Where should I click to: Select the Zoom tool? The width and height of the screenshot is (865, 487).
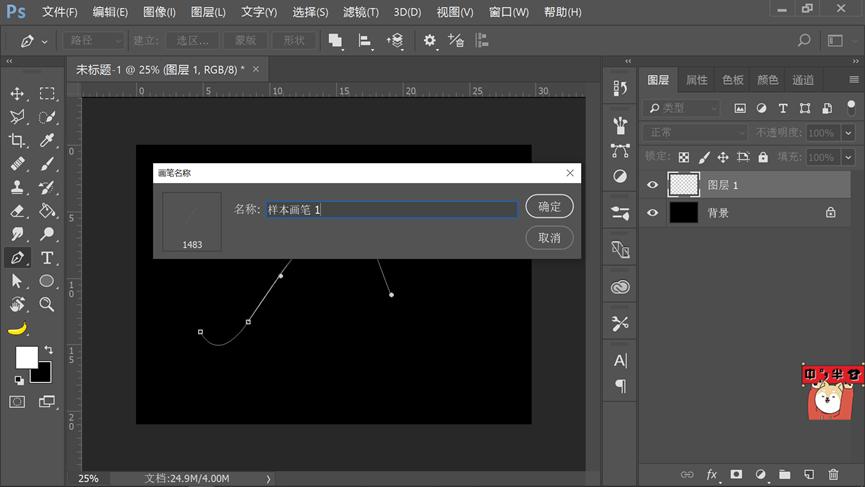(x=47, y=304)
